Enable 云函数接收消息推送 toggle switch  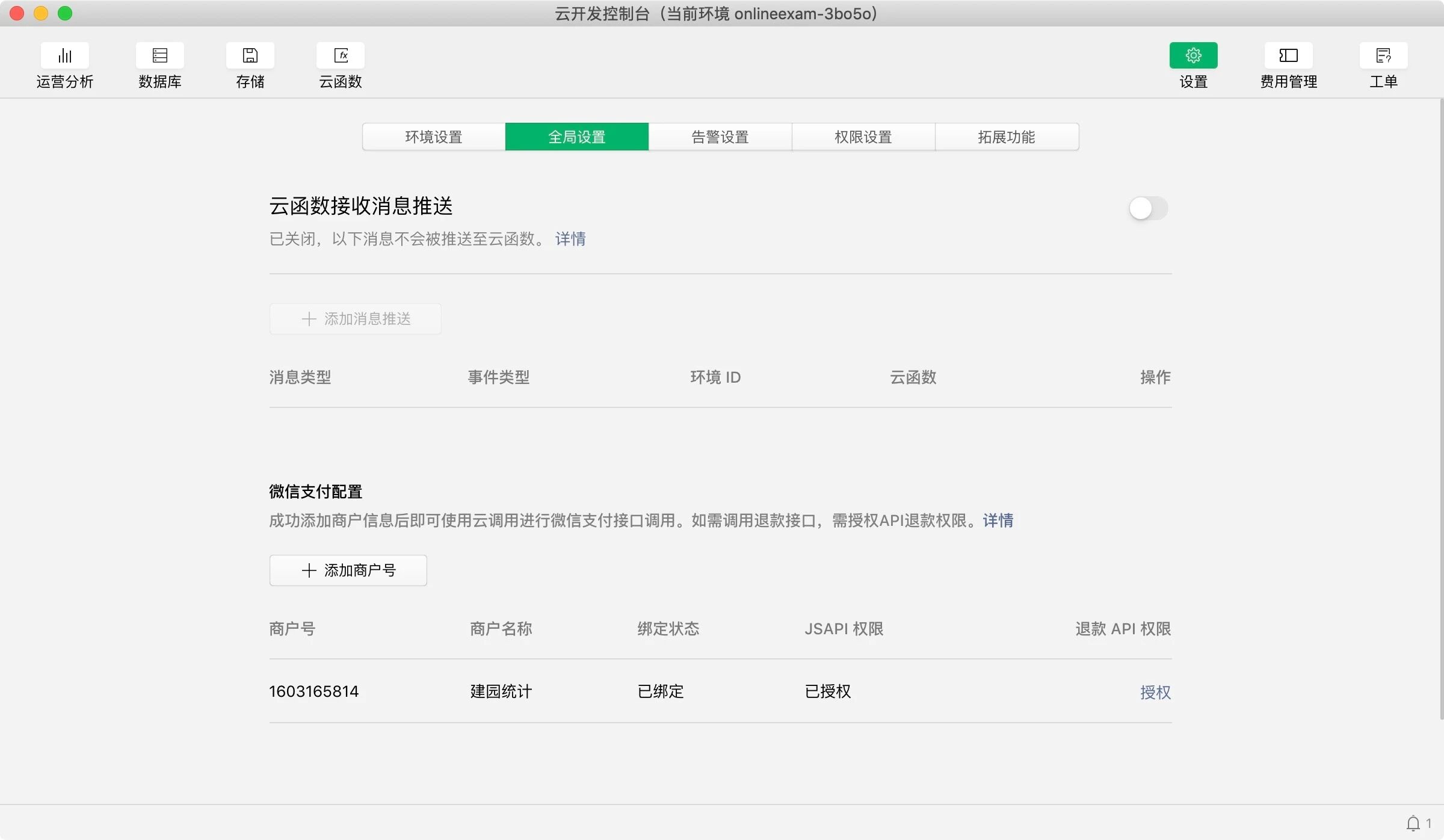click(1148, 209)
